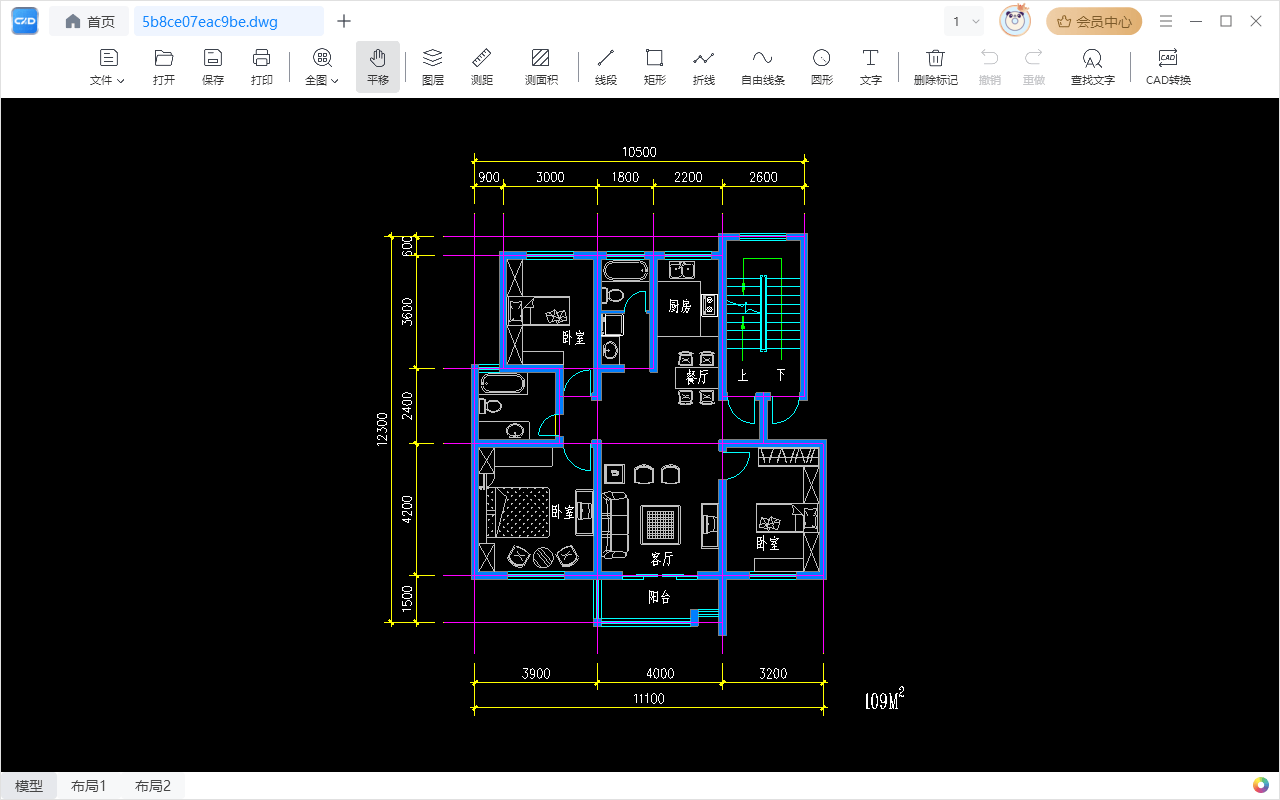Image resolution: width=1280 pixels, height=800 pixels.
Task: Click 删除标记 delete markup trash icon
Action: tap(935, 66)
